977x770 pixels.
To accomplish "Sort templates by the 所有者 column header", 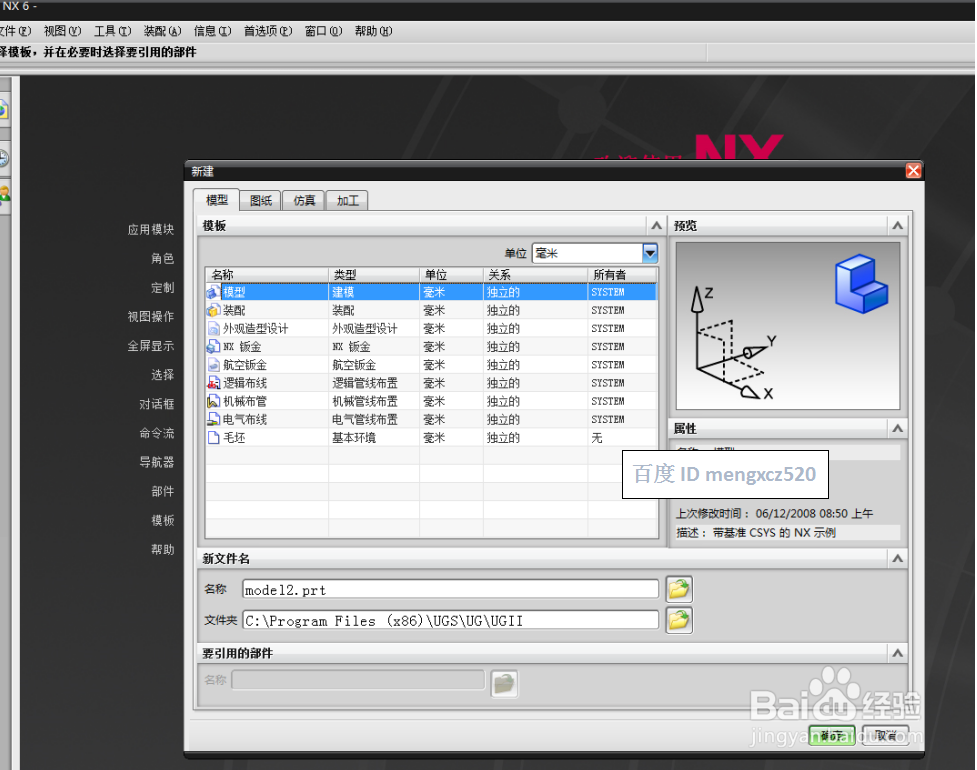I will [622, 275].
